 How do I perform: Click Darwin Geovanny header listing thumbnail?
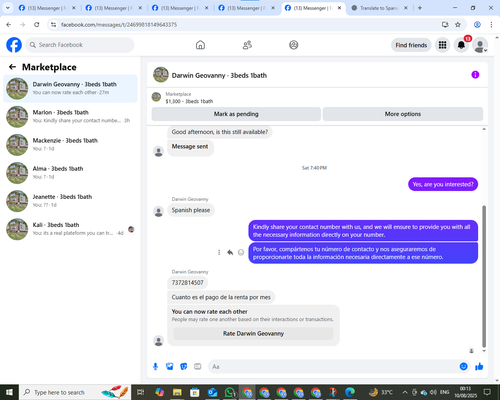point(161,75)
